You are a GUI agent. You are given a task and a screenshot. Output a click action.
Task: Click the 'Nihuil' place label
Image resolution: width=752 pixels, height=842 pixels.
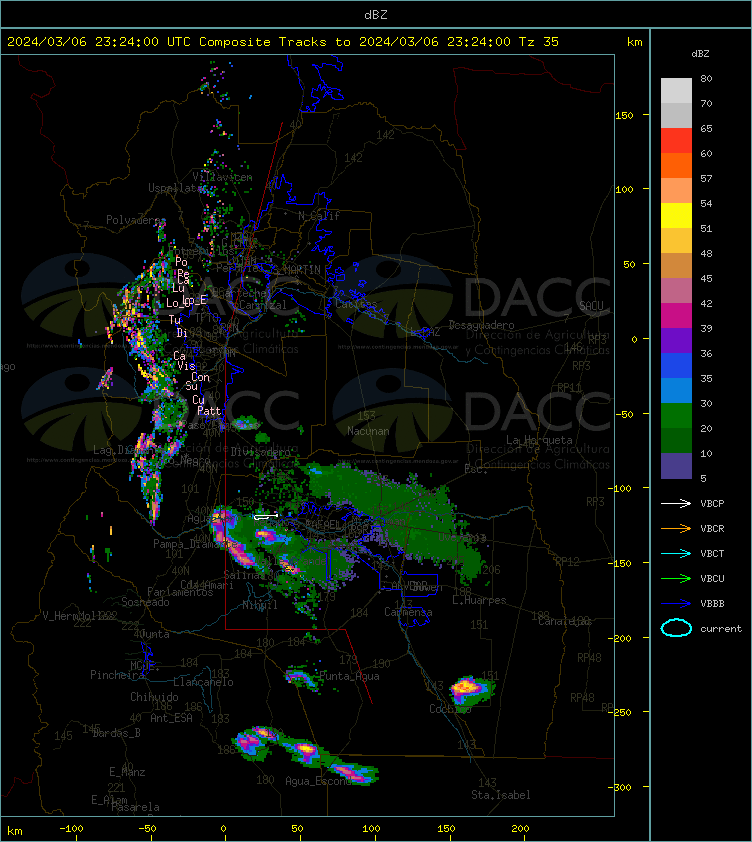click(x=260, y=605)
